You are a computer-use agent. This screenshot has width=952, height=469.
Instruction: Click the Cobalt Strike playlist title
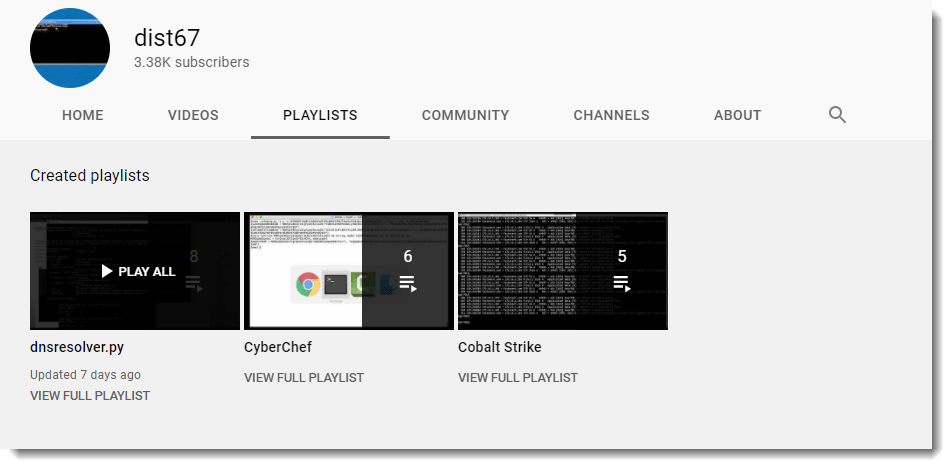500,347
